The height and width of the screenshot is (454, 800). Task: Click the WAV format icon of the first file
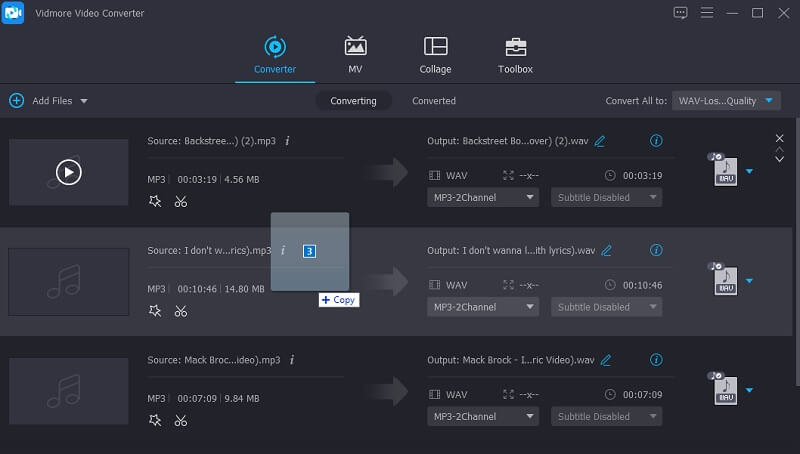725,172
